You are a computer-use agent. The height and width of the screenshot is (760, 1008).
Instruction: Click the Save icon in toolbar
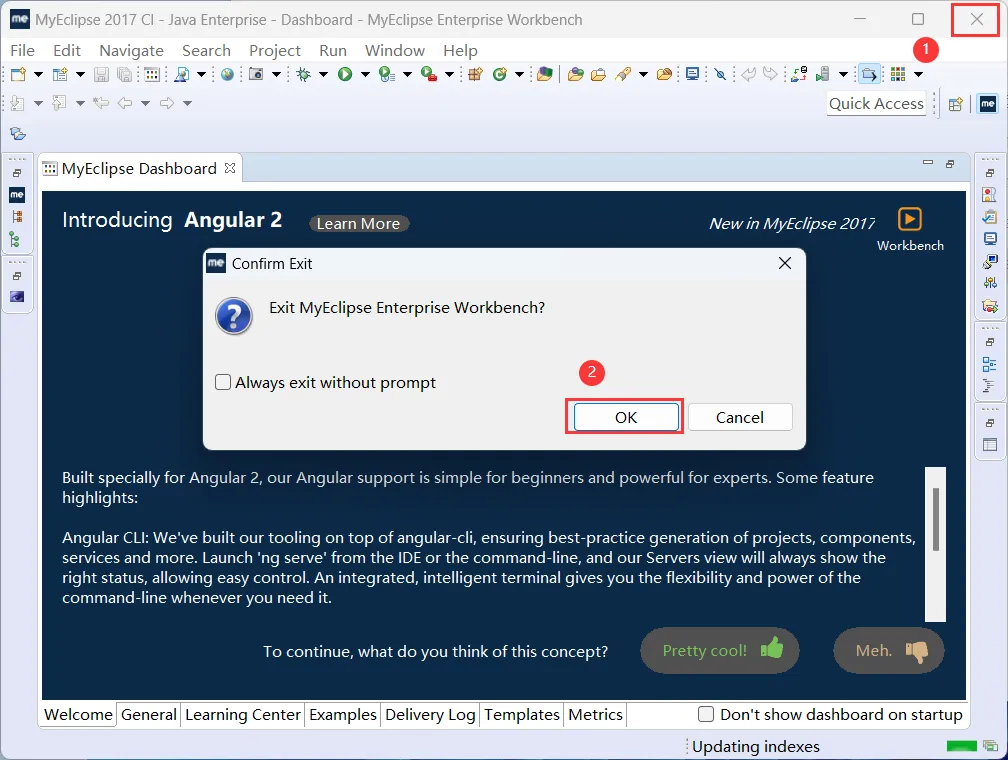101,75
